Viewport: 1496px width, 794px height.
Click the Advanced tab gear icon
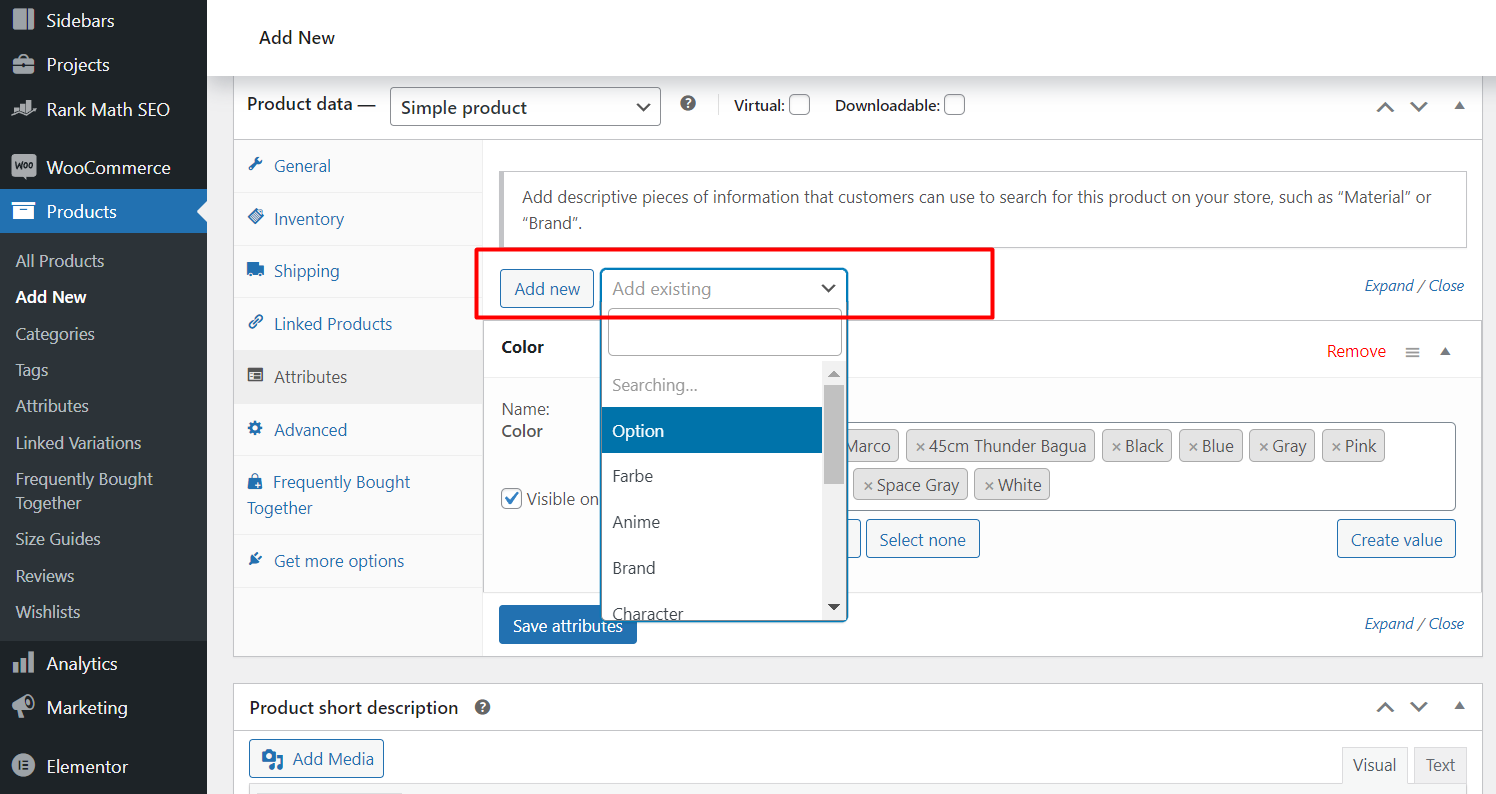(x=255, y=429)
